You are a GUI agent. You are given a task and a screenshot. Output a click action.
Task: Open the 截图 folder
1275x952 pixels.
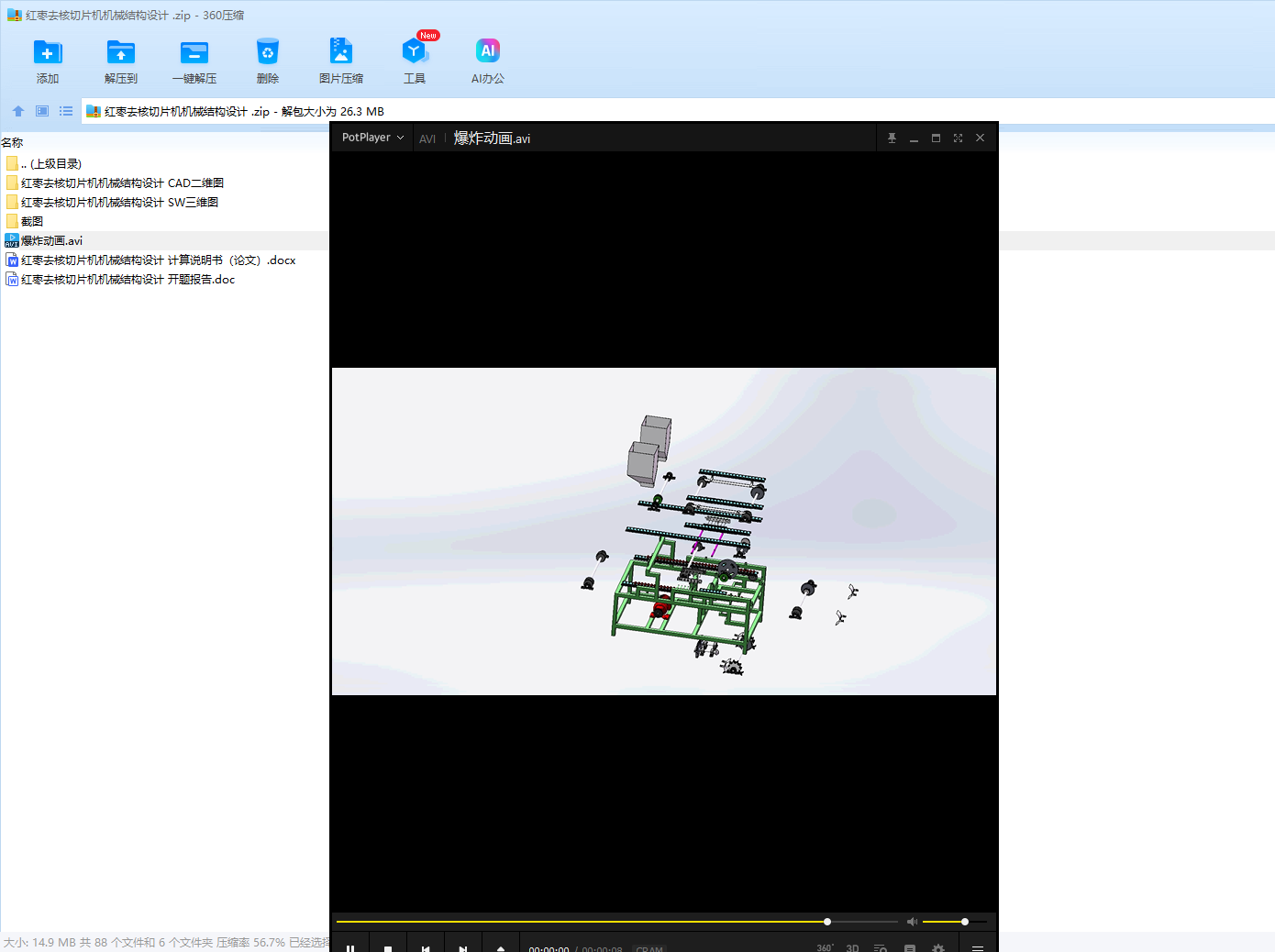(x=32, y=221)
